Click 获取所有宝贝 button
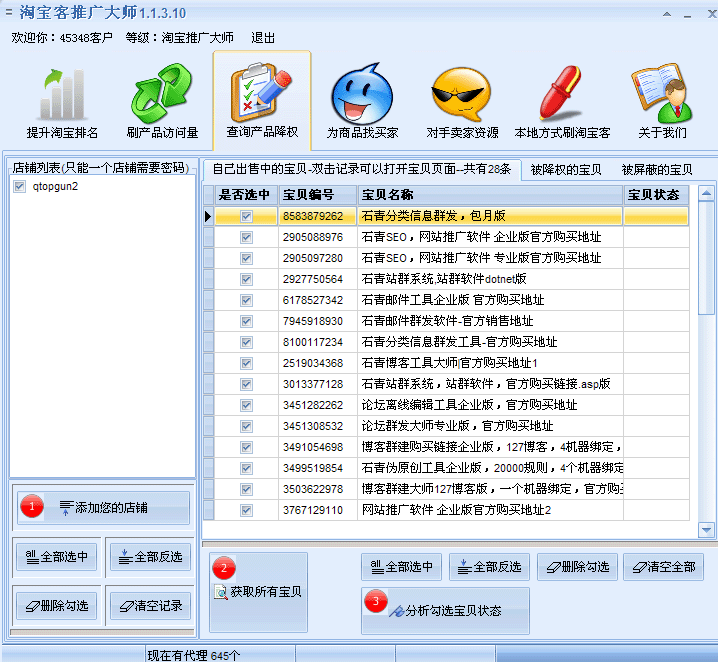The image size is (718, 662). pos(259,592)
